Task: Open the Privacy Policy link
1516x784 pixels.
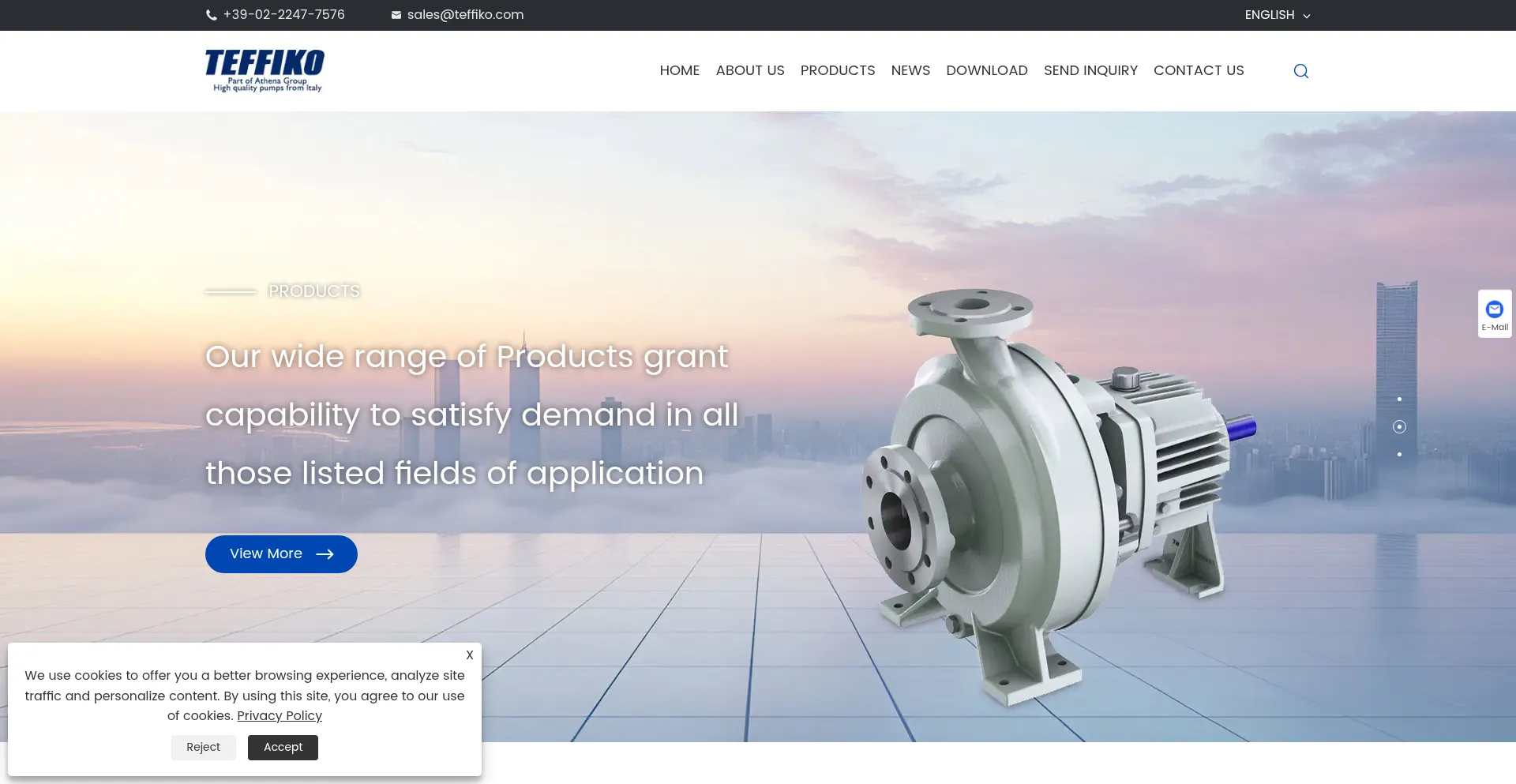Action: tap(280, 716)
